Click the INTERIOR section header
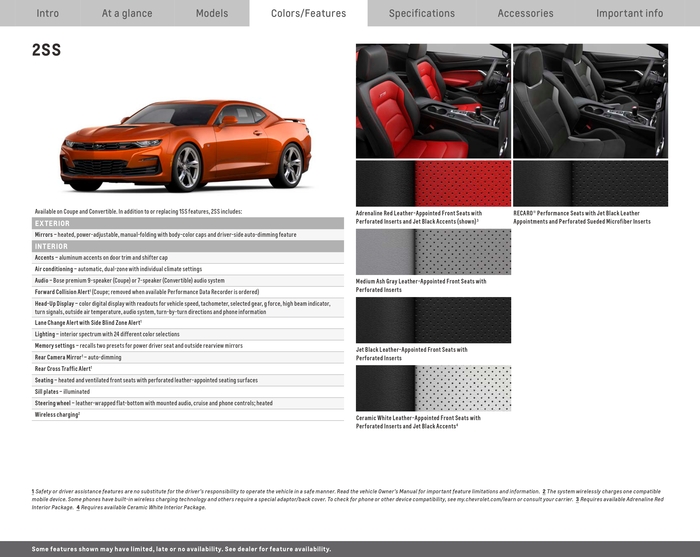Viewport: 700px width, 557px height. [187, 246]
